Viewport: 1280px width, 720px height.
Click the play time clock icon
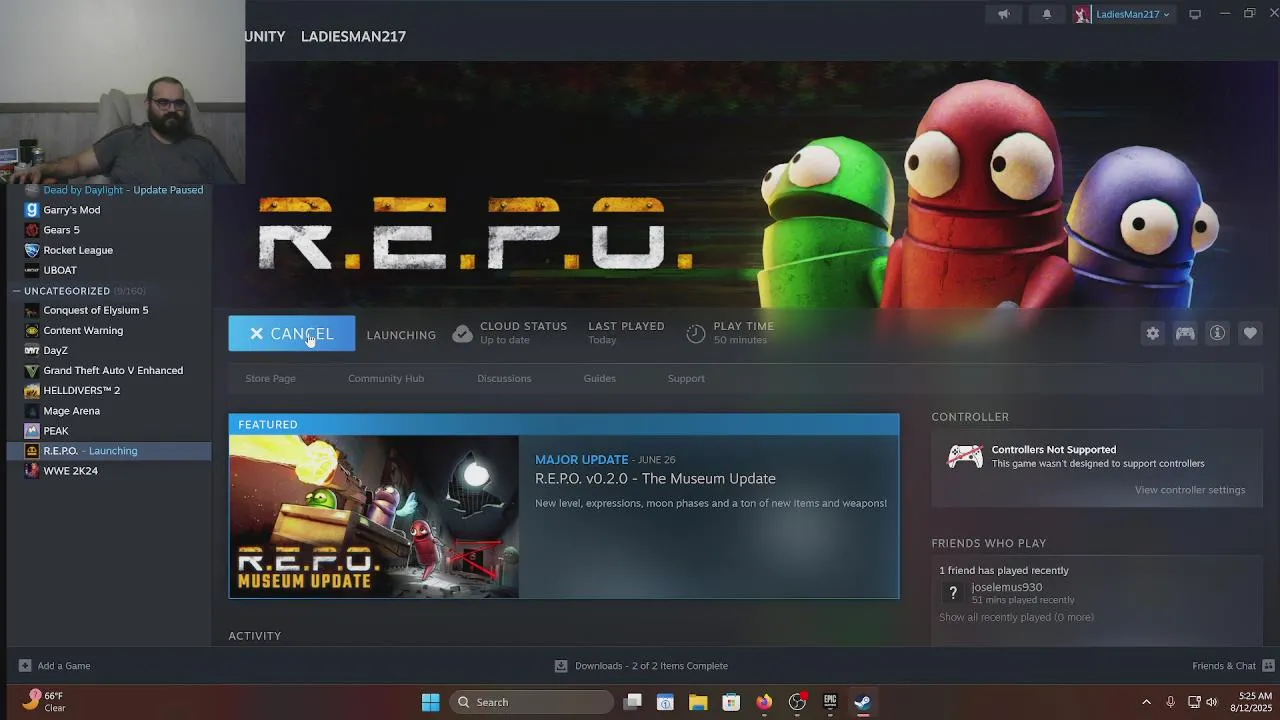696,333
